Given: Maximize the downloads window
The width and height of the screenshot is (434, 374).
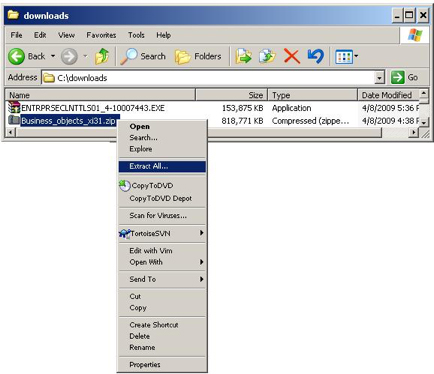Looking at the screenshot, I should 409,15.
